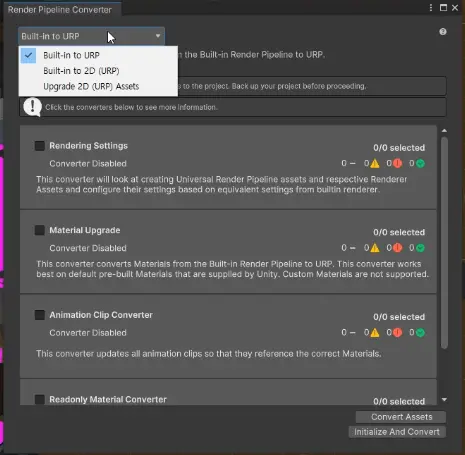Click the exclamation info bubble icon
Screen dimensions: 465x455
32,107
